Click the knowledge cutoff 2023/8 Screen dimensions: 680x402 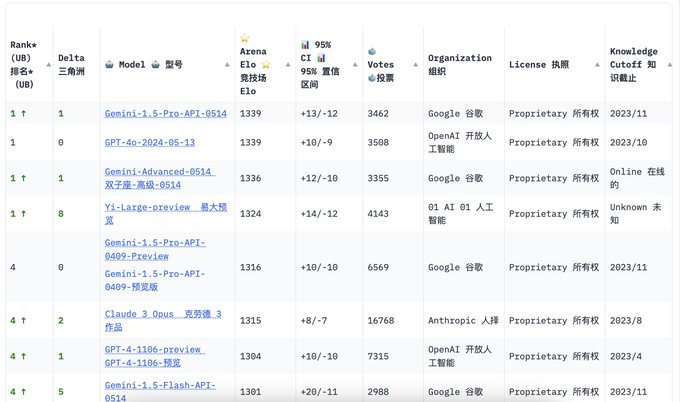point(626,320)
